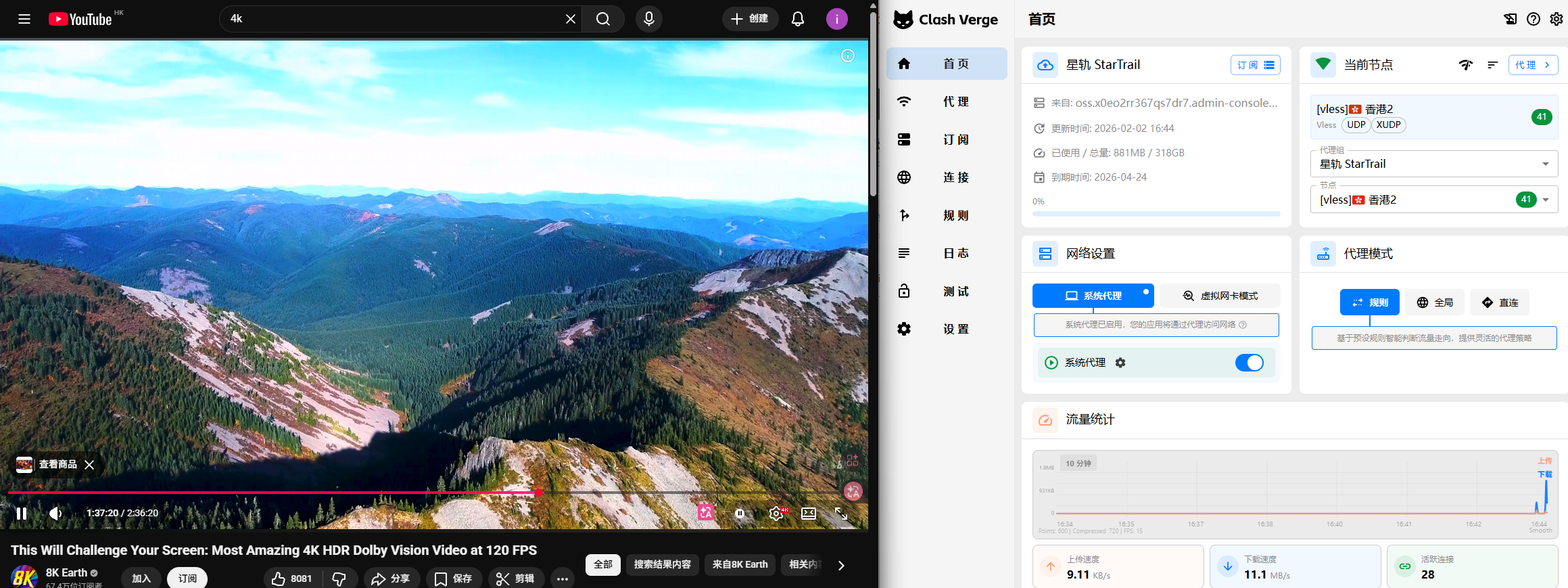Select the global (全局) proxy mode

[1435, 302]
